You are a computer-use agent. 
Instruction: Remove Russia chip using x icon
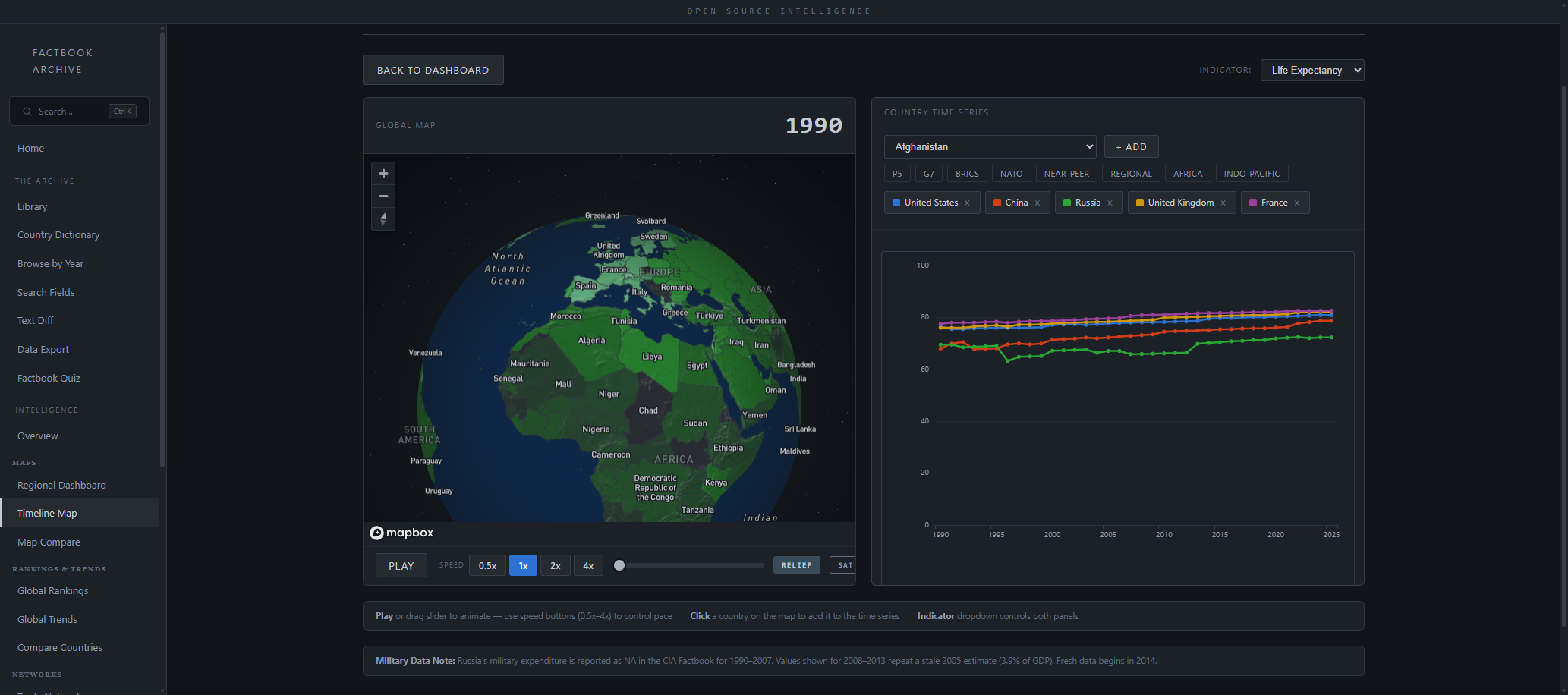(x=1110, y=203)
